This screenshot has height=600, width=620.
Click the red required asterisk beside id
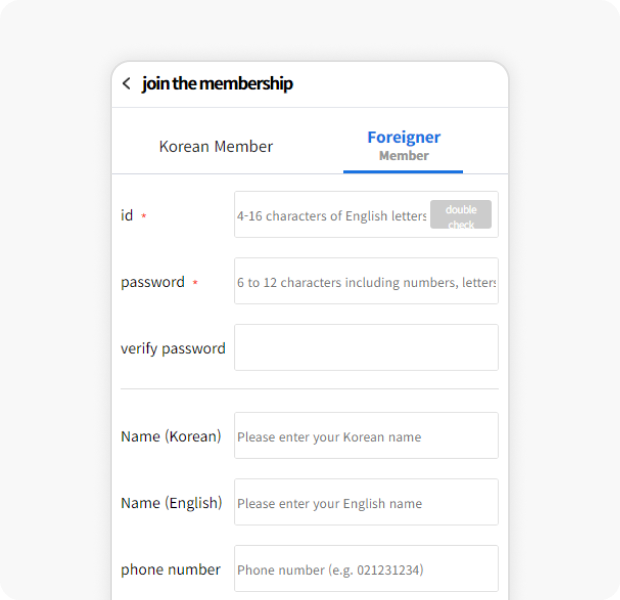click(x=144, y=216)
